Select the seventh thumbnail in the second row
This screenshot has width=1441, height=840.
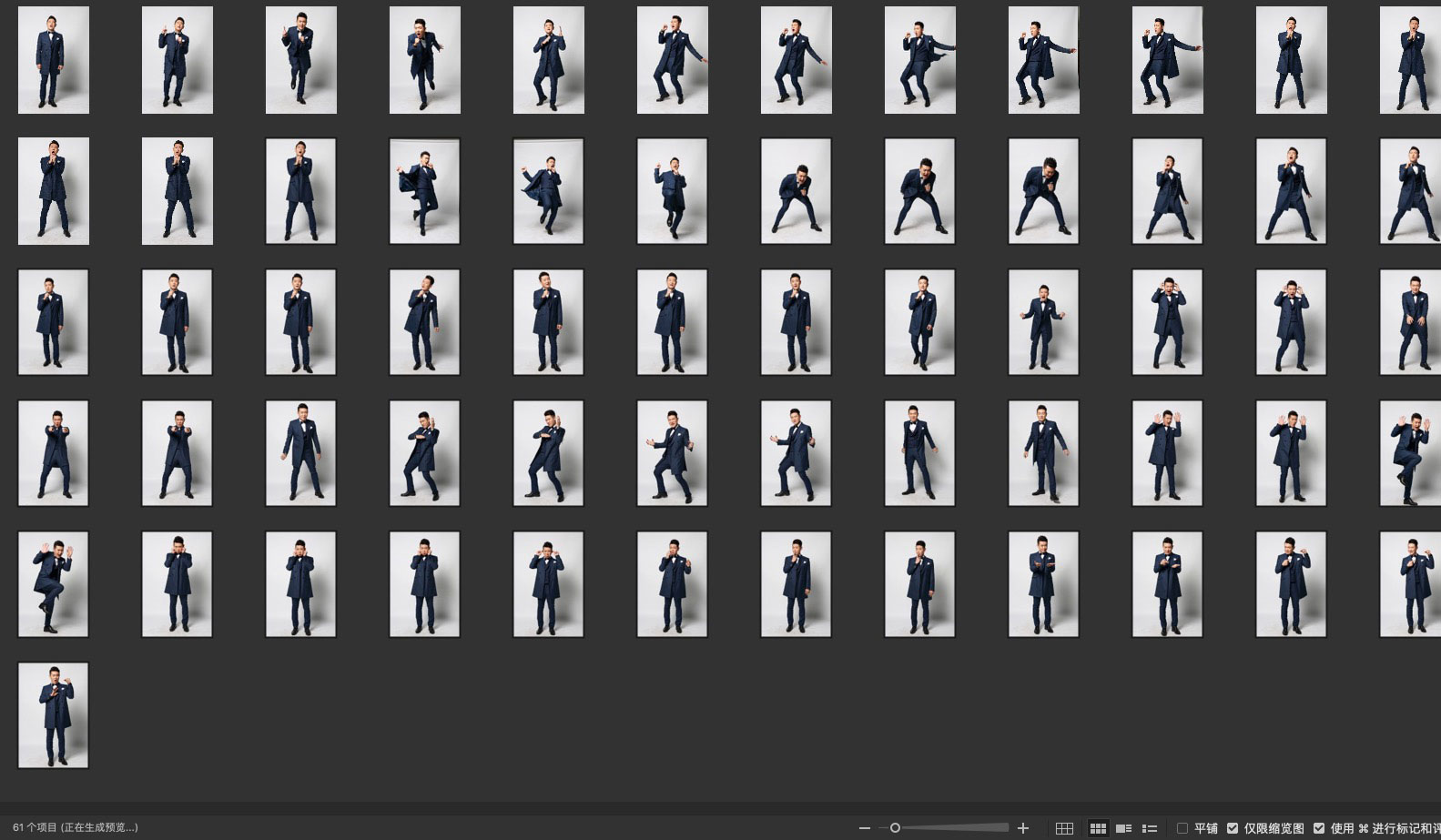coord(797,191)
